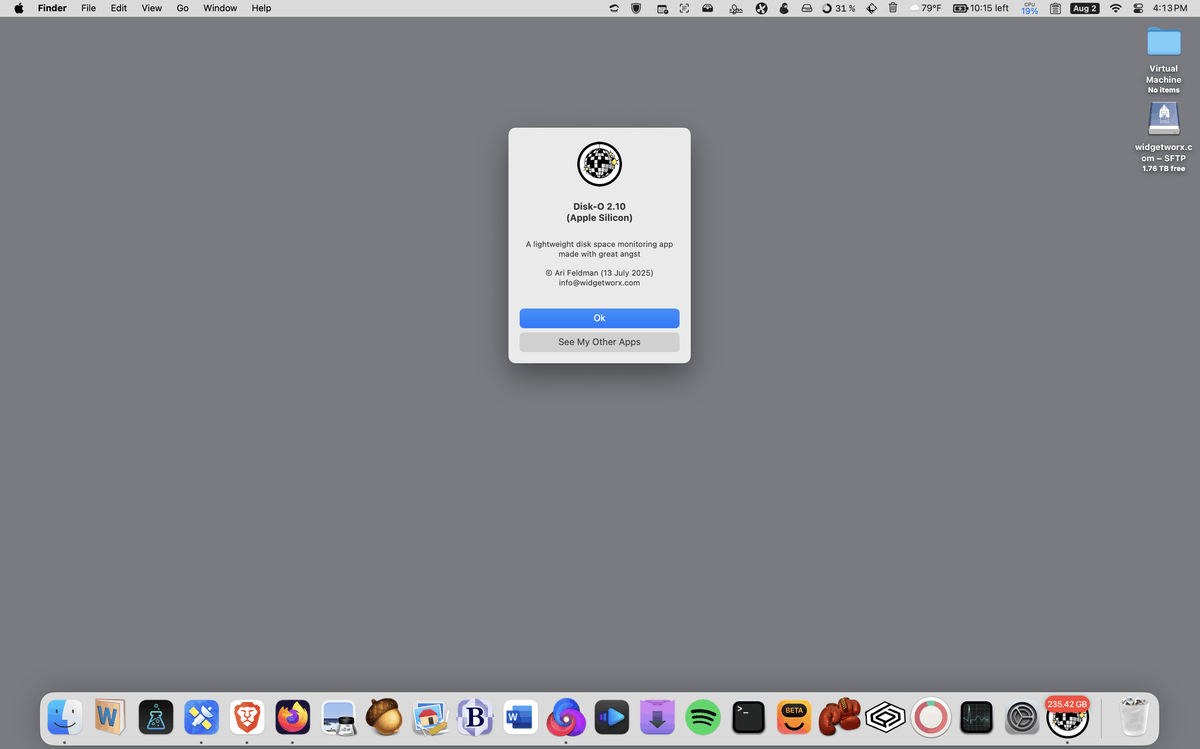
Task: Click the CPU 19% menu bar indicator
Action: pyautogui.click(x=1029, y=8)
